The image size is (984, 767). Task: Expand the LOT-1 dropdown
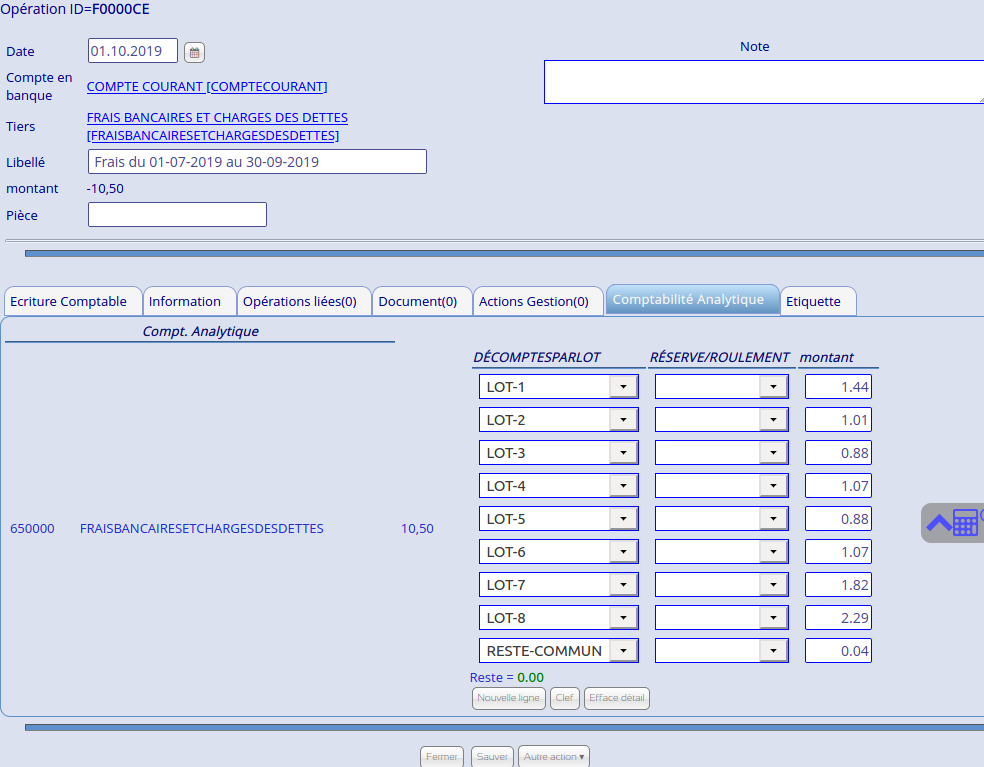[623, 387]
